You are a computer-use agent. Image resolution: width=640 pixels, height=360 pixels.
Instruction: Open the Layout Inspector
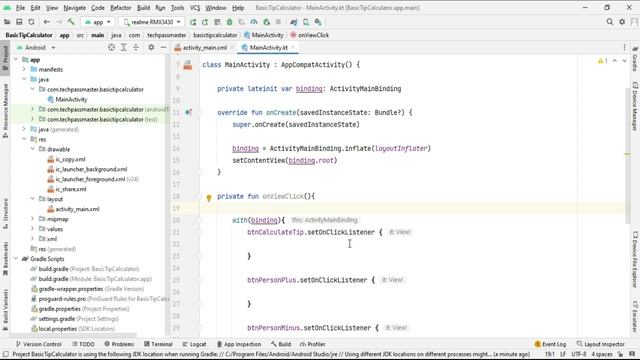[x=601, y=344]
